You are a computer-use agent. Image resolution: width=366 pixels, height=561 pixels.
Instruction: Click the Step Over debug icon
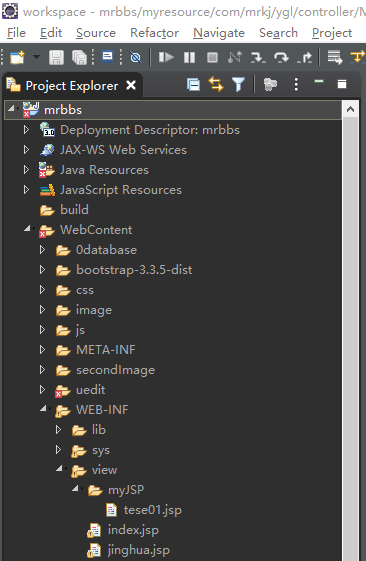(281, 57)
